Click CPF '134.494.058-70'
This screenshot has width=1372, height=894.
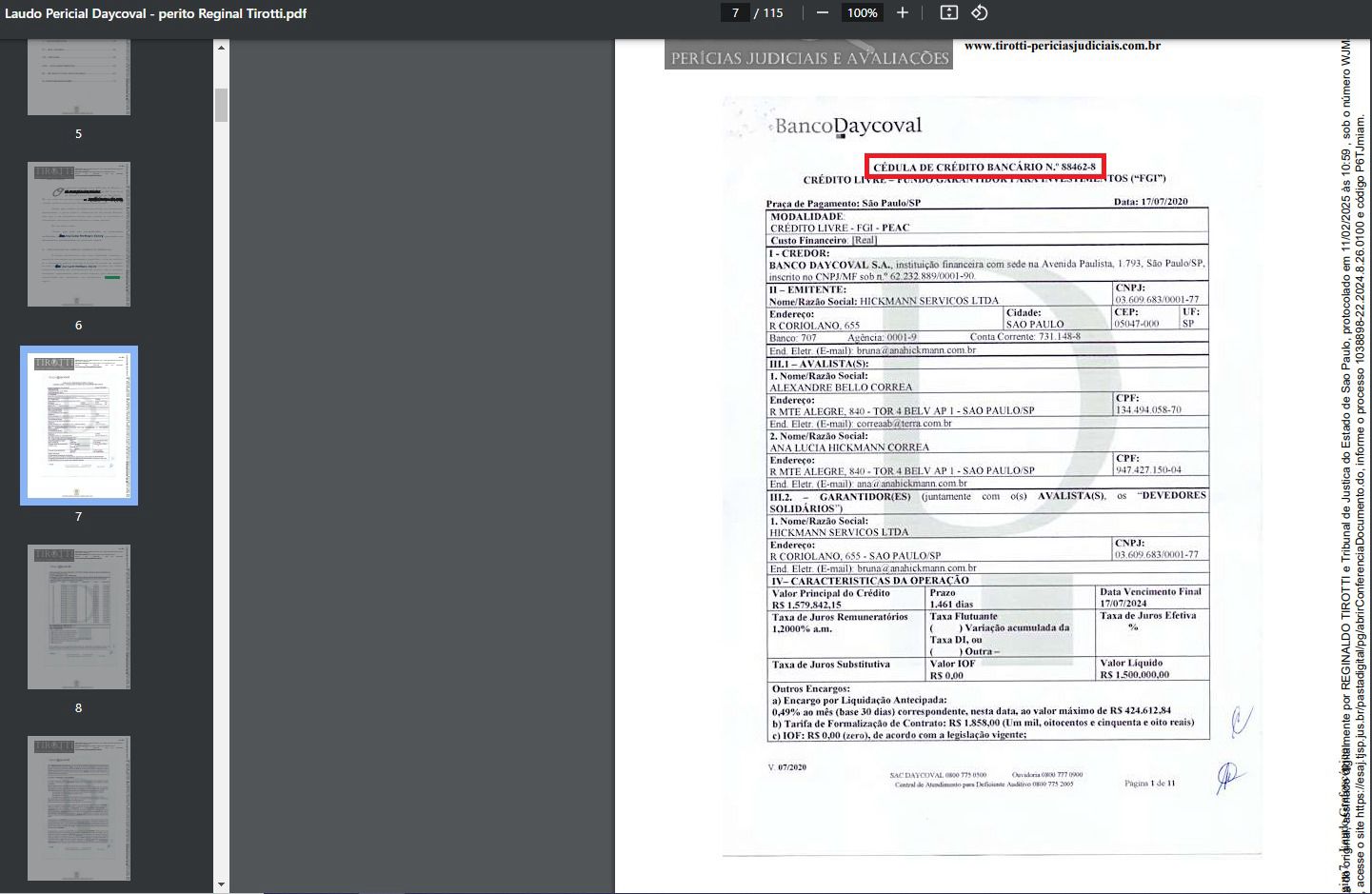pyautogui.click(x=1148, y=410)
